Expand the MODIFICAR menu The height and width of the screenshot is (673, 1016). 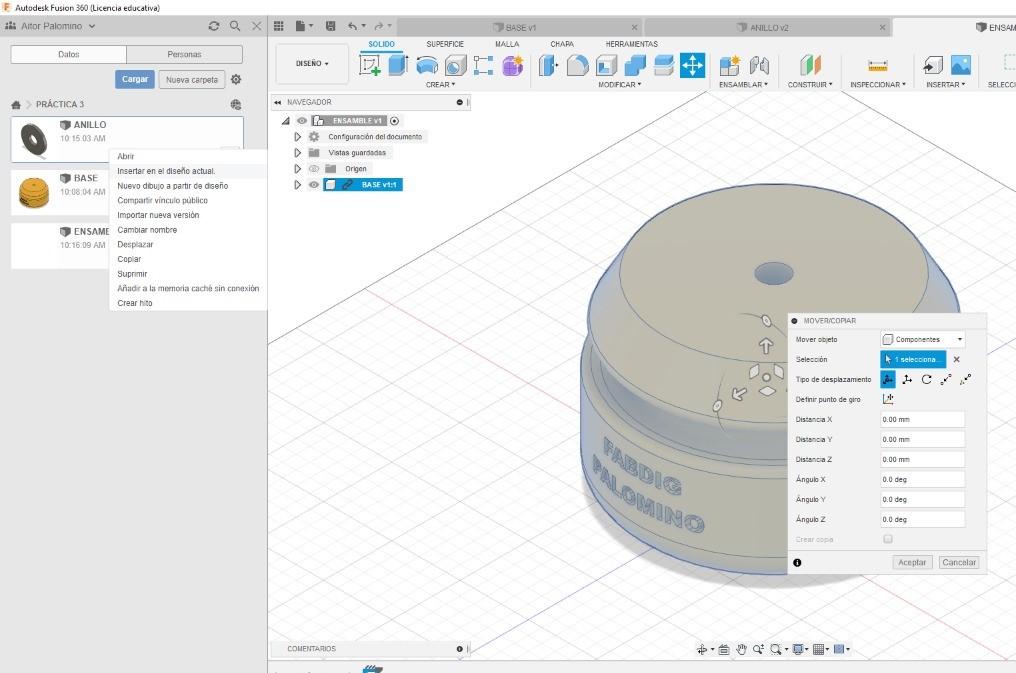pos(619,85)
